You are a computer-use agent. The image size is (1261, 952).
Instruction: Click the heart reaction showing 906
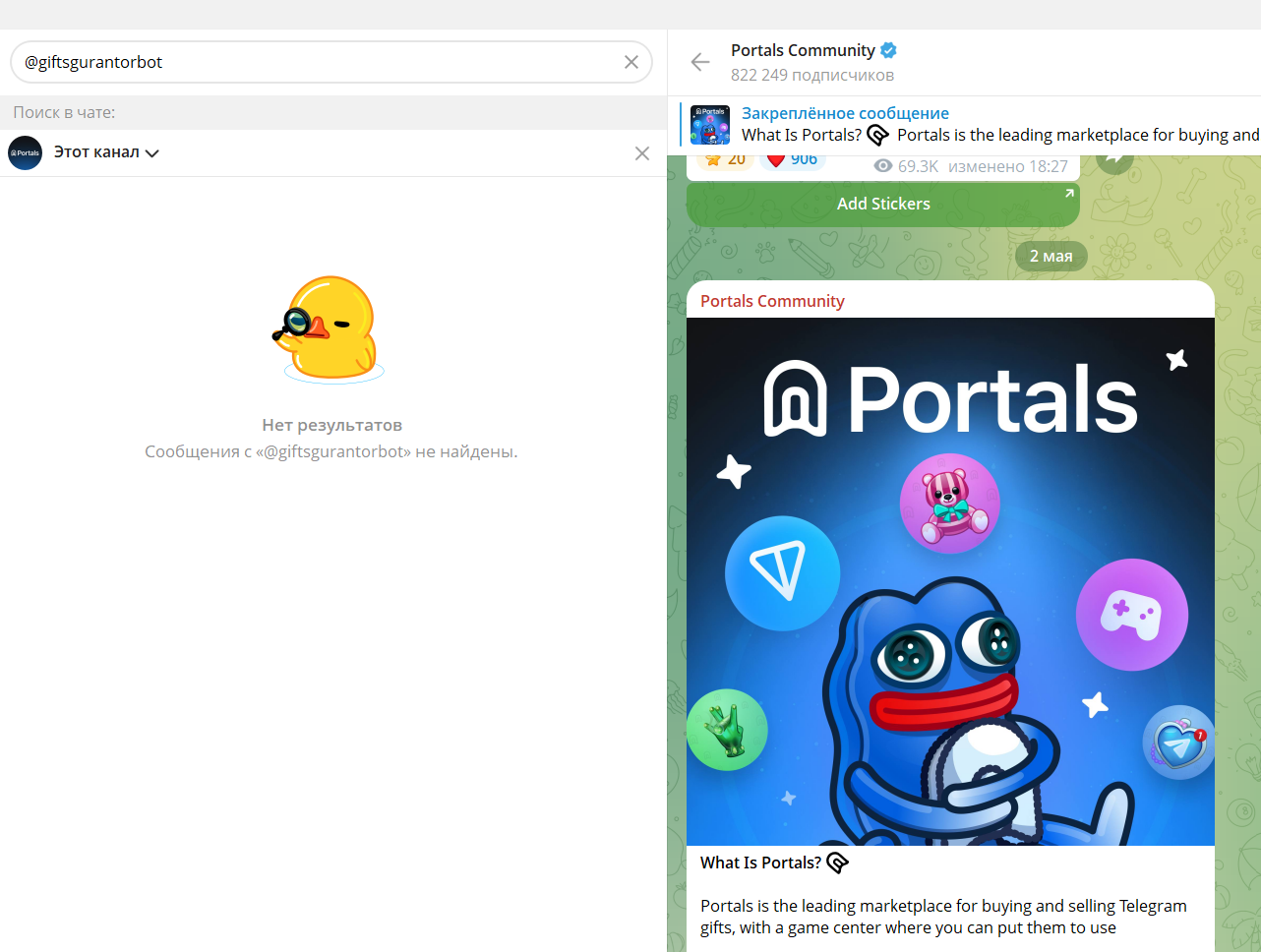[793, 160]
